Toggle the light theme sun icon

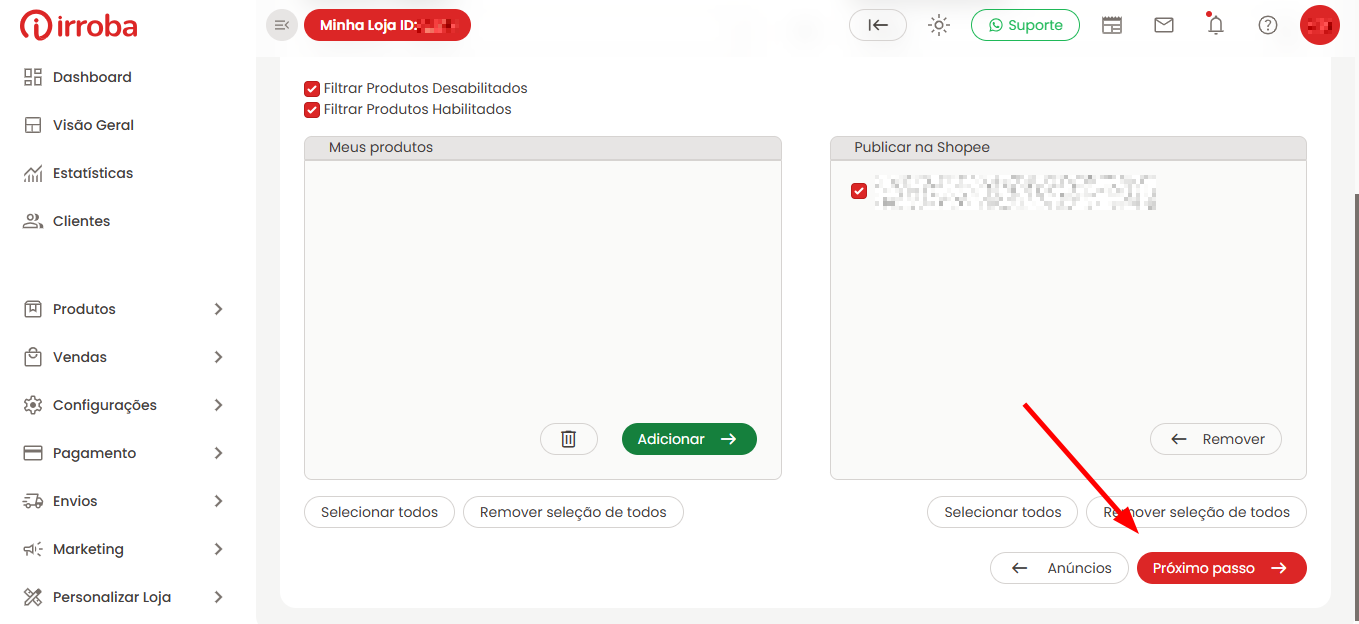pos(939,25)
